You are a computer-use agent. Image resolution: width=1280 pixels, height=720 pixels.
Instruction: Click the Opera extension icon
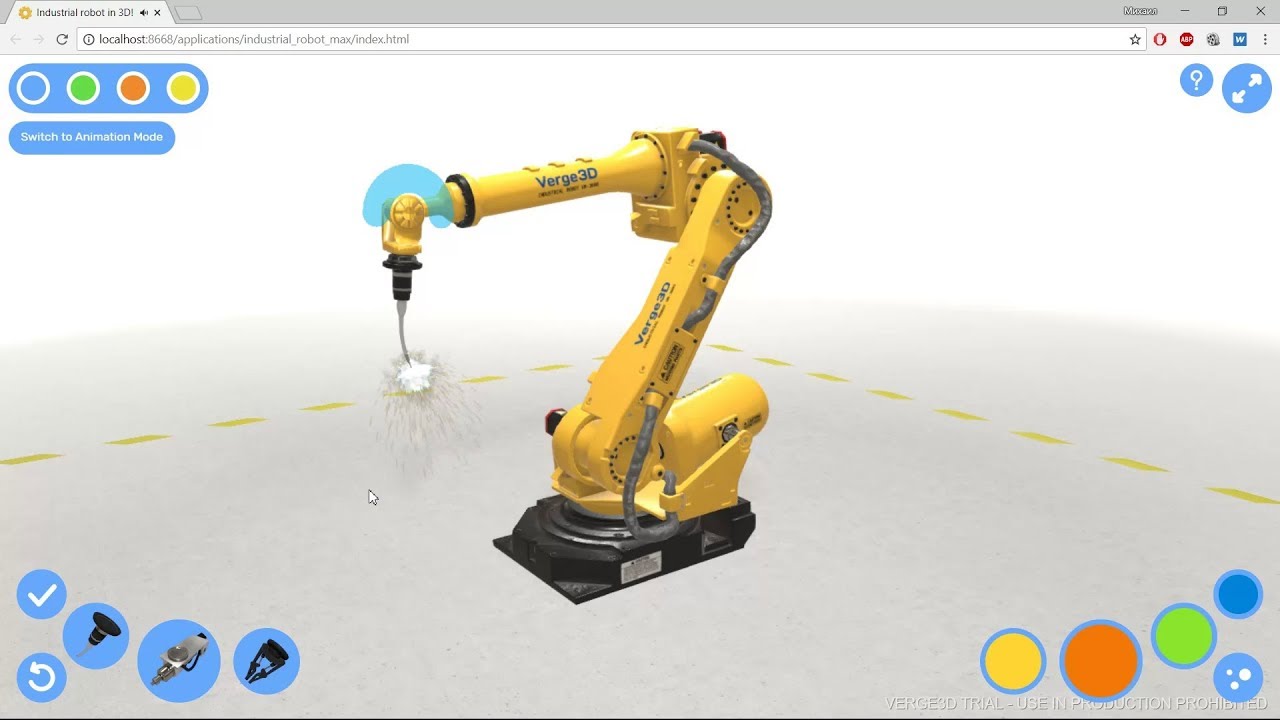(1160, 39)
